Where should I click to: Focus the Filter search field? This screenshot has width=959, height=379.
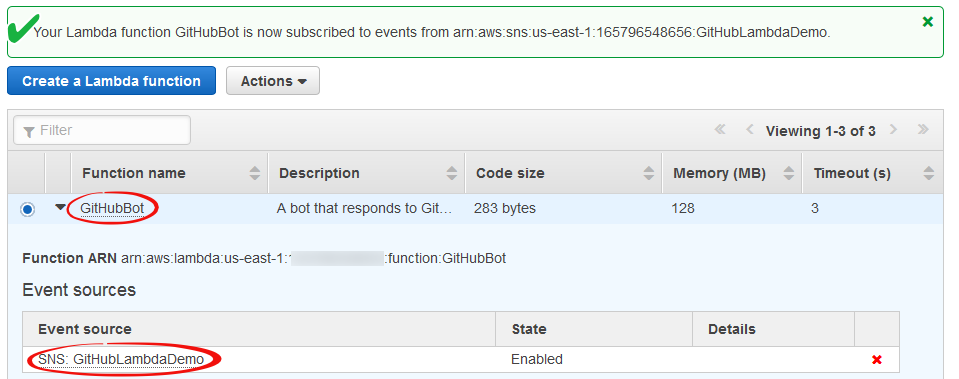tap(102, 130)
